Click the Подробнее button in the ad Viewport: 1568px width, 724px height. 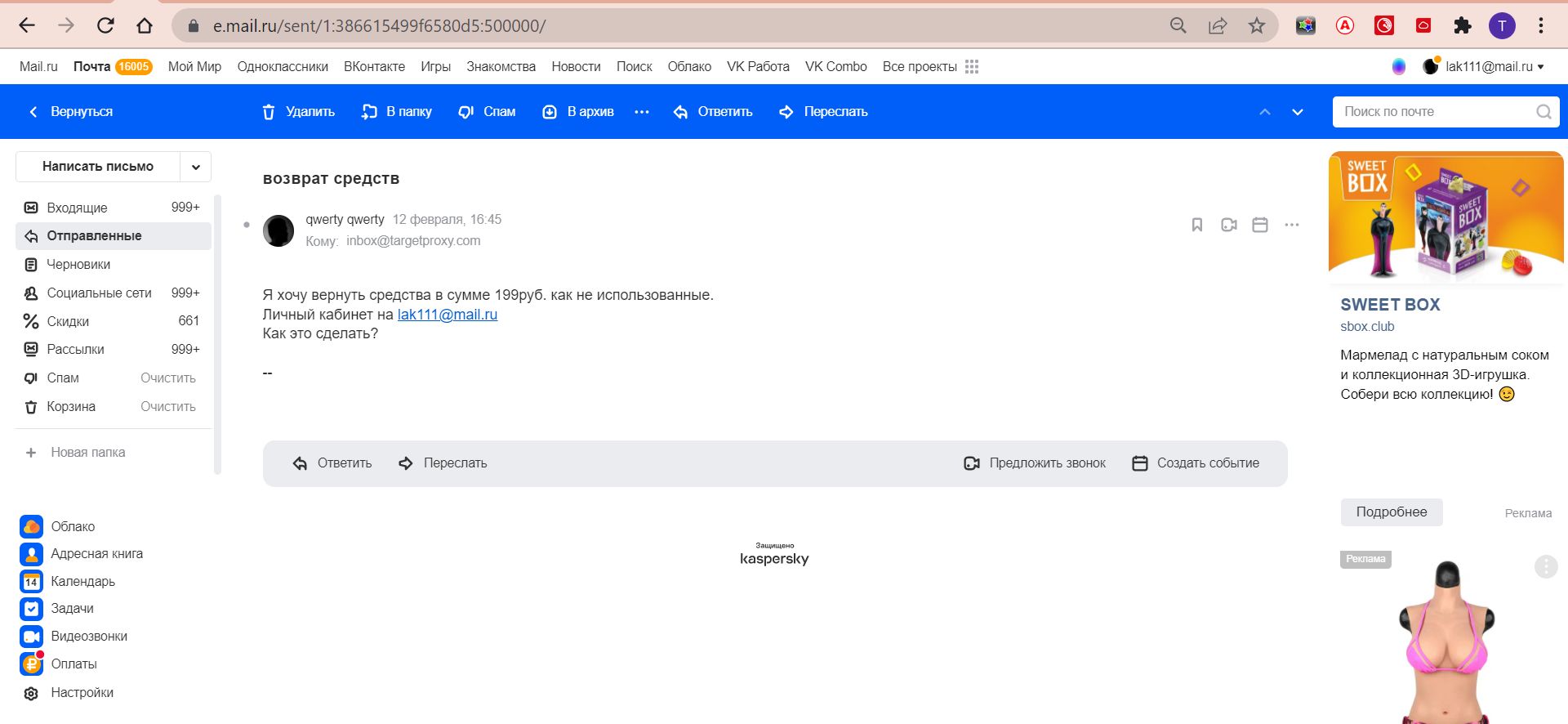(1391, 512)
